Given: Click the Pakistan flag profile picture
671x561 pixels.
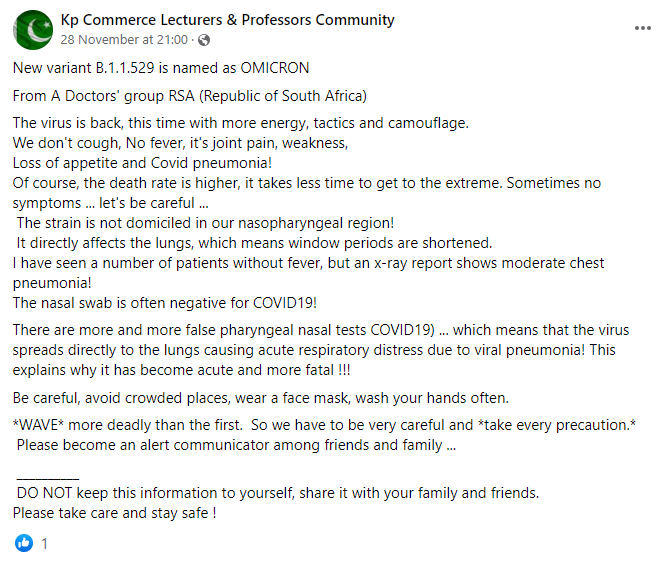Looking at the screenshot, I should [33, 29].
